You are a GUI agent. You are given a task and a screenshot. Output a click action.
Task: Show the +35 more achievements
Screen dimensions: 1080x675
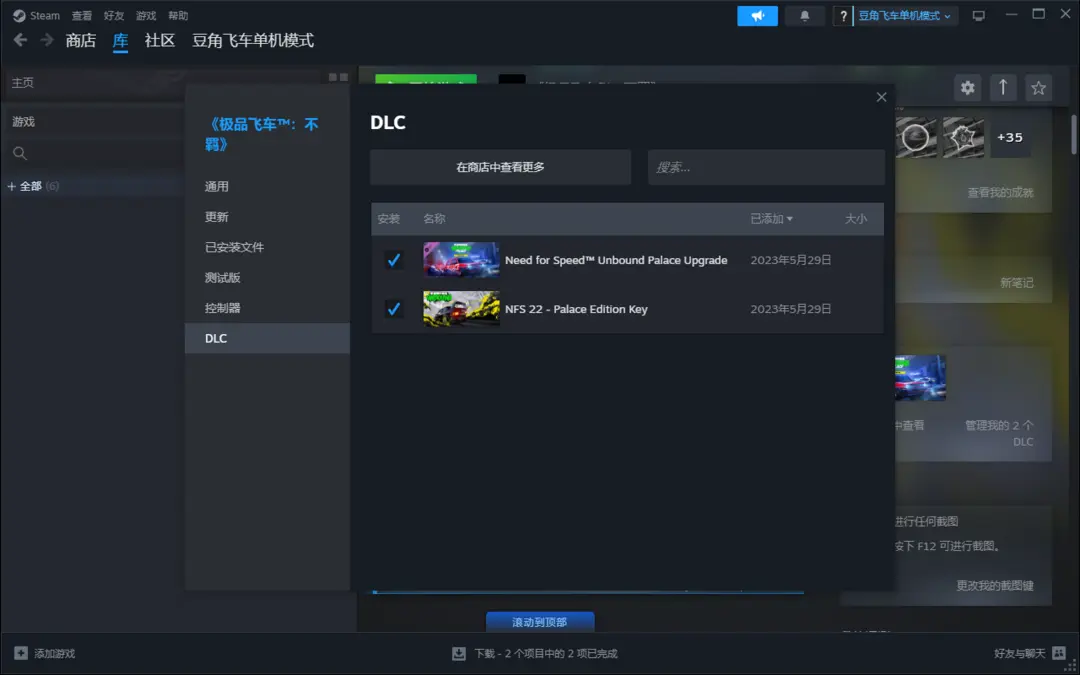point(1010,137)
